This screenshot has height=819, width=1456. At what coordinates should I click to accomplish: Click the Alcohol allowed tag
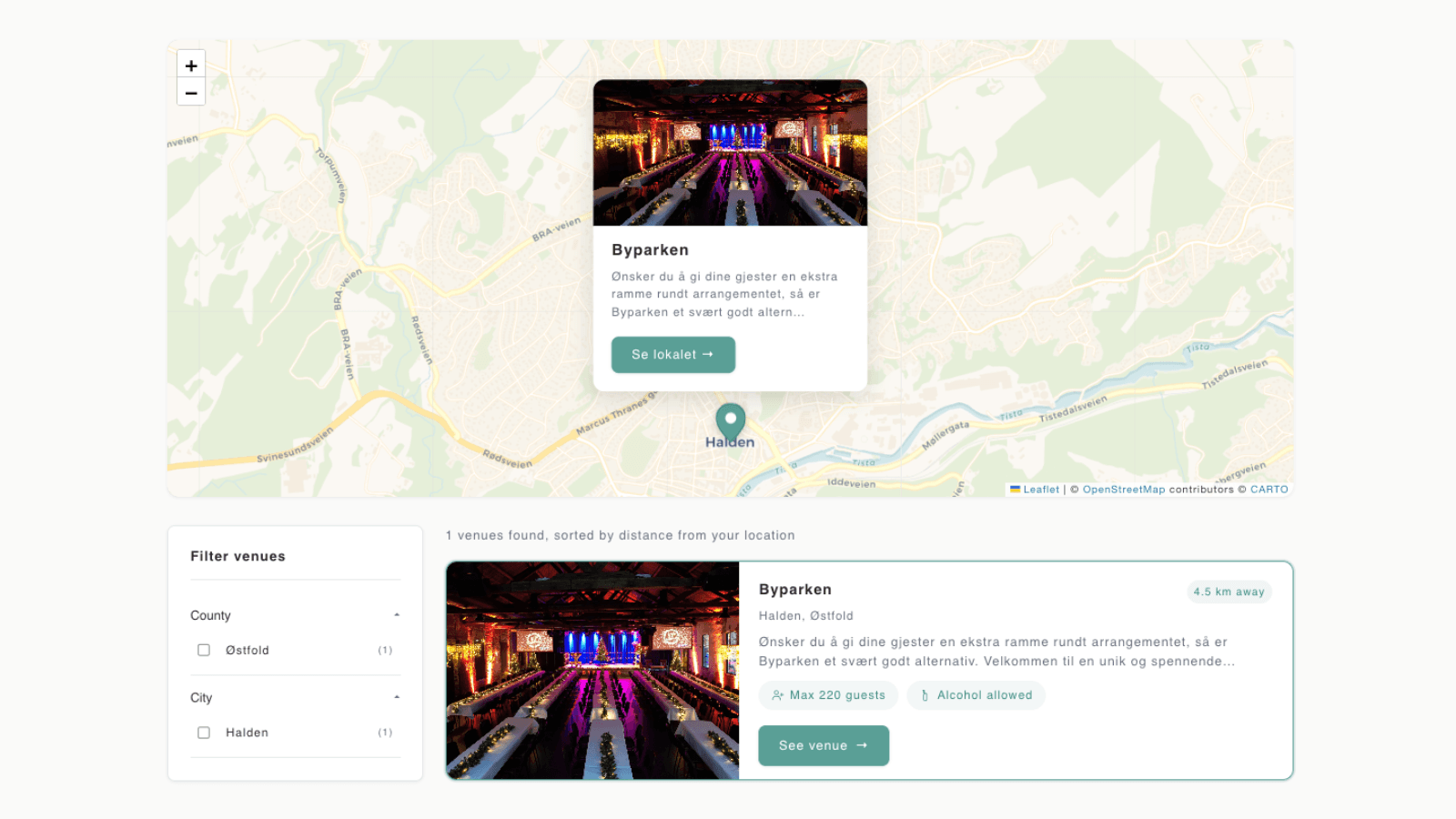pos(976,695)
